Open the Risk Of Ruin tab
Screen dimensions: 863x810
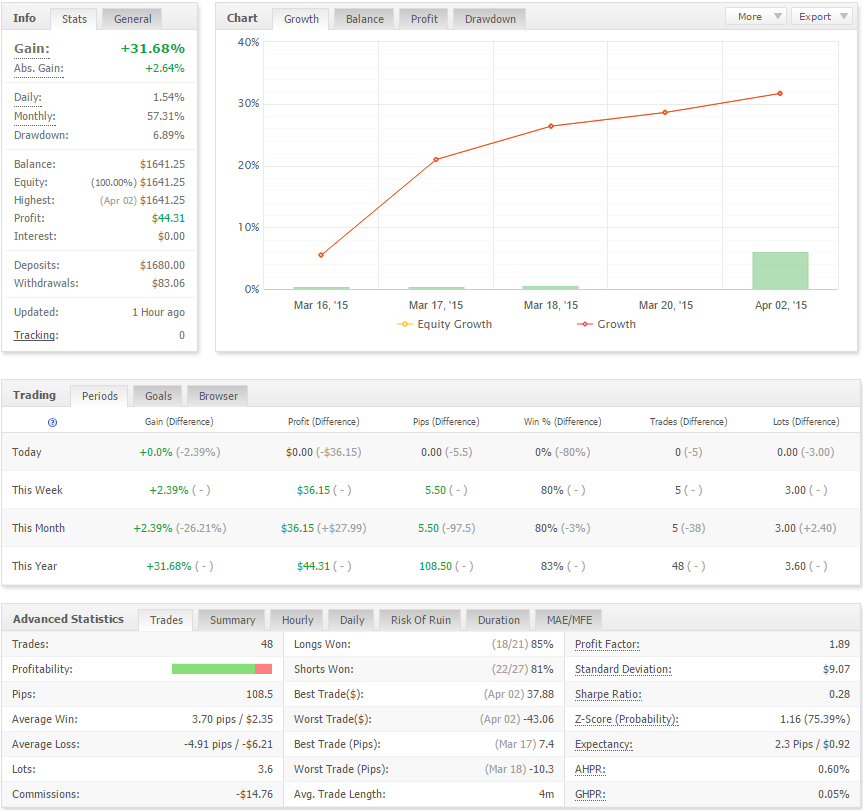[420, 620]
